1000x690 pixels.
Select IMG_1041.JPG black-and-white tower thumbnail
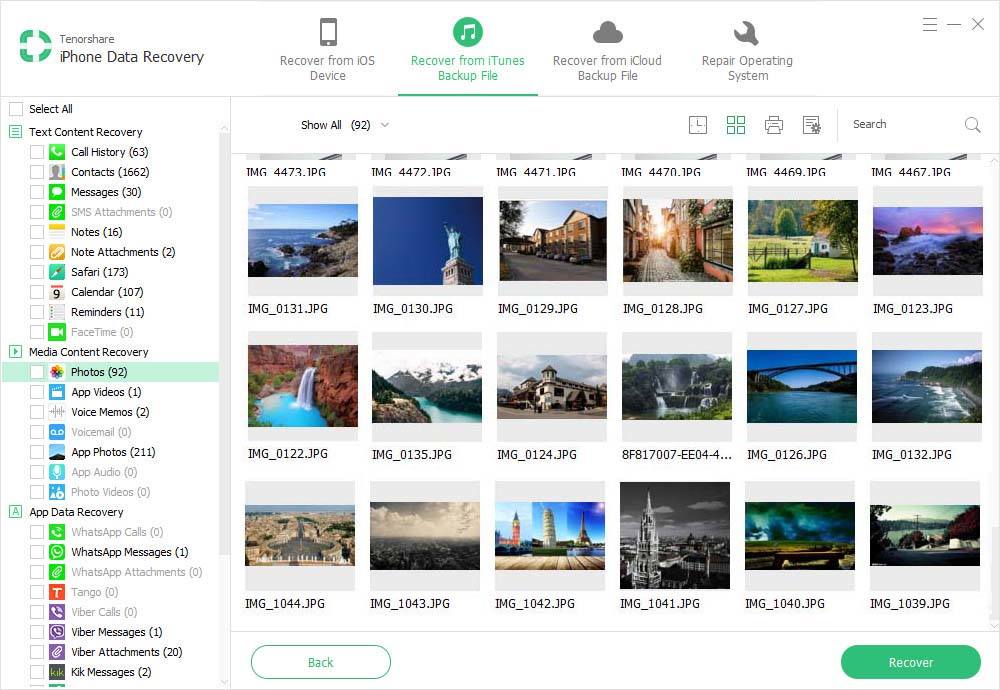click(x=675, y=536)
